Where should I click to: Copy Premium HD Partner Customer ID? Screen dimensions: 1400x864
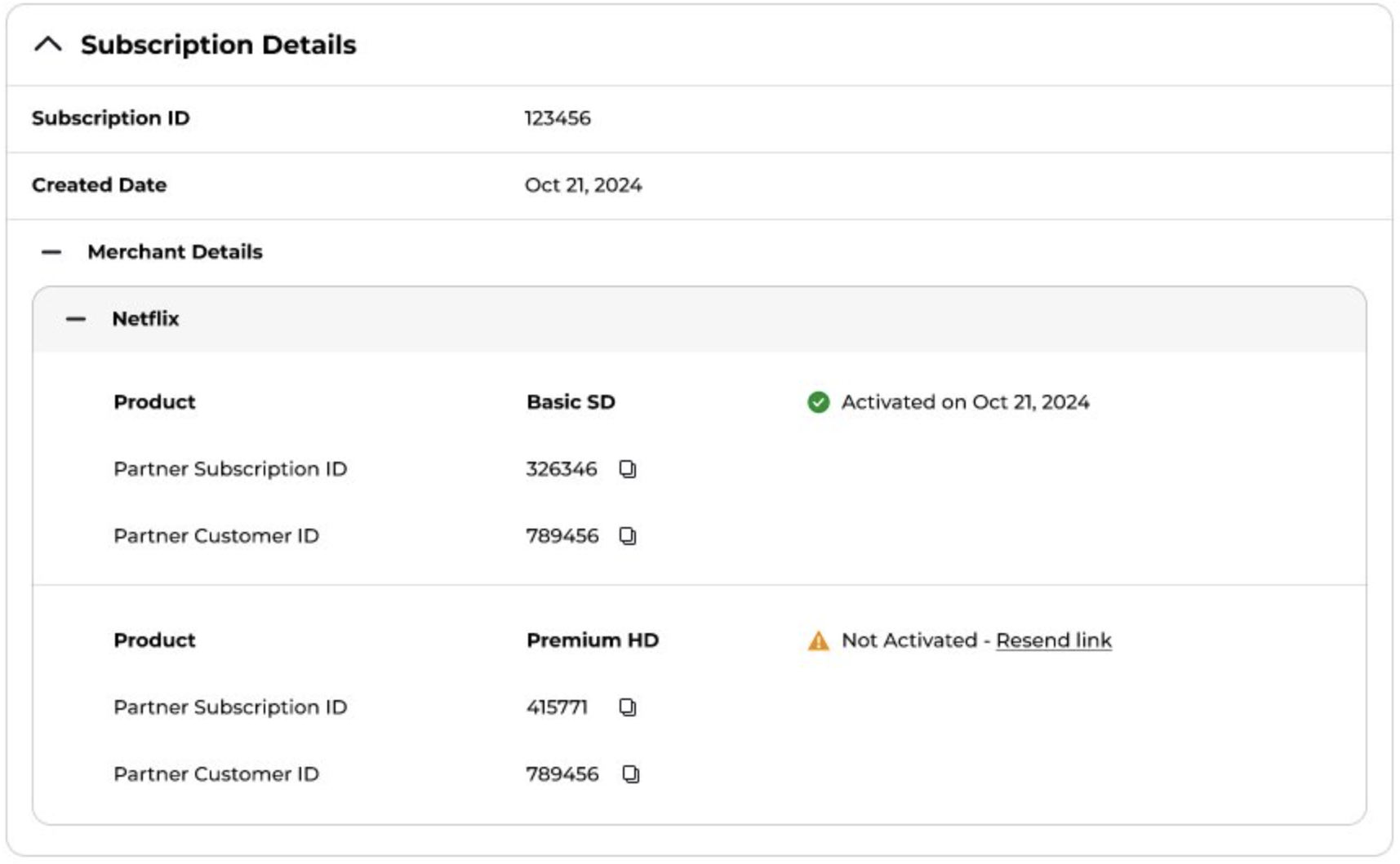(630, 774)
